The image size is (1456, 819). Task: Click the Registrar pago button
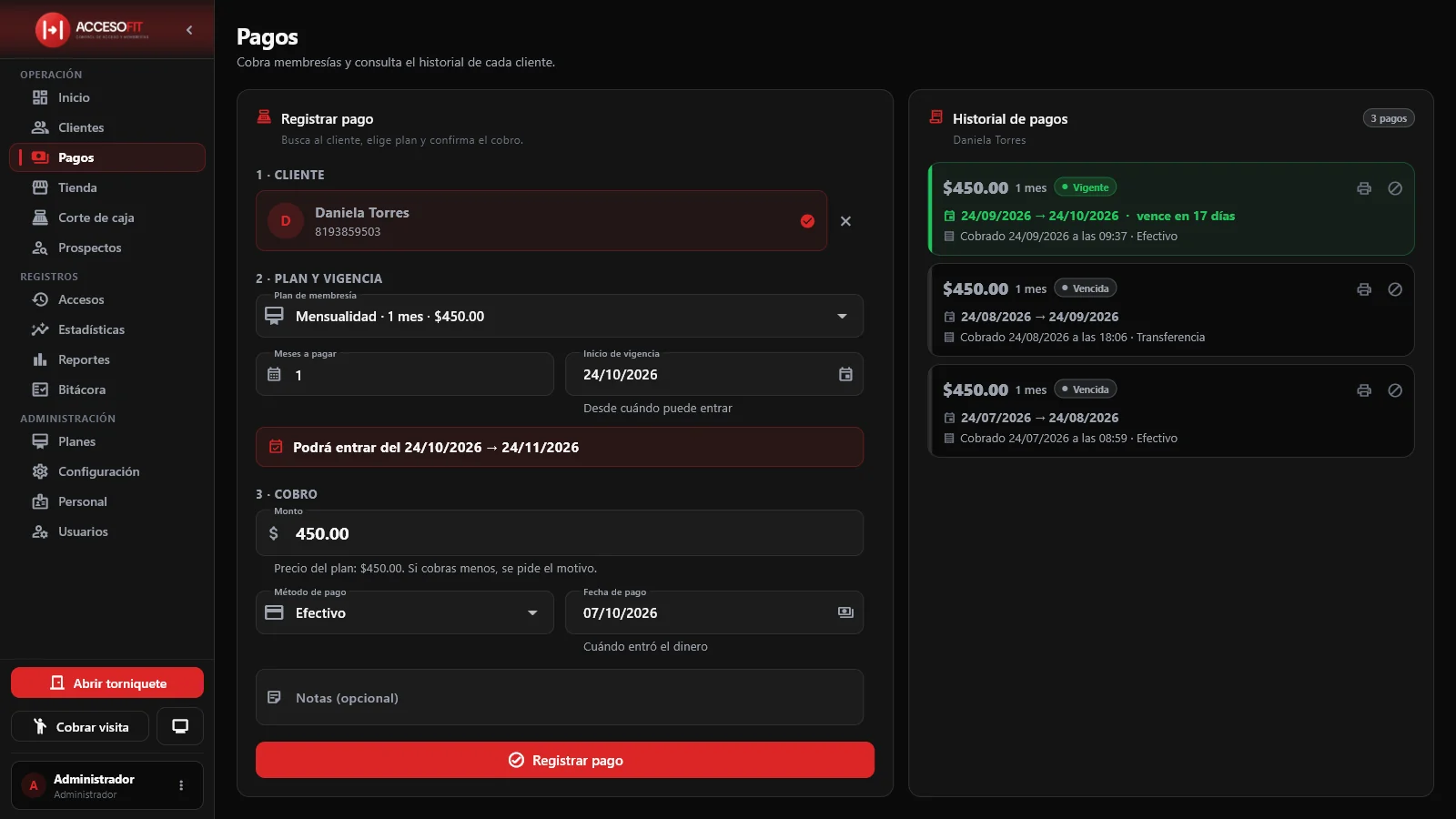tap(565, 760)
